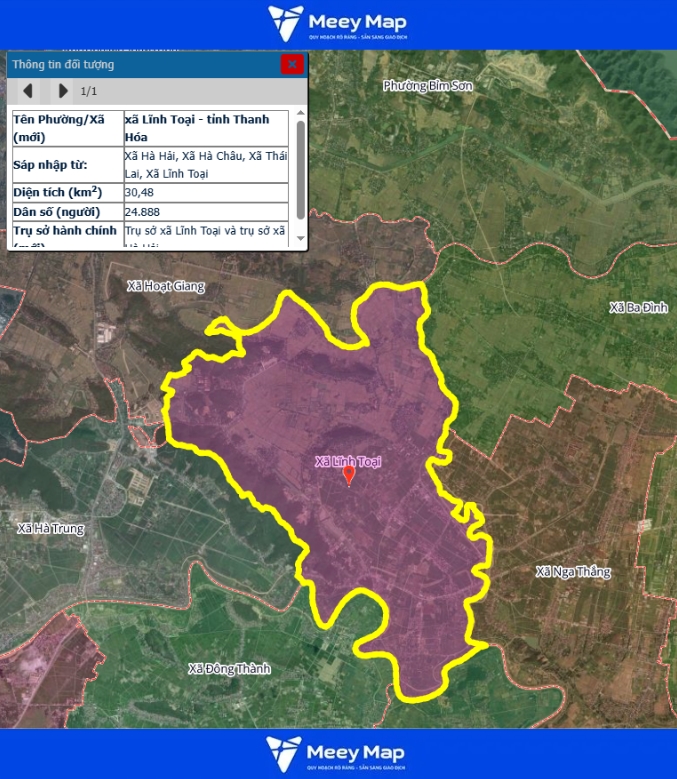
Task: Click the Xã Lĩnh Toại map label
Action: pyautogui.click(x=348, y=461)
